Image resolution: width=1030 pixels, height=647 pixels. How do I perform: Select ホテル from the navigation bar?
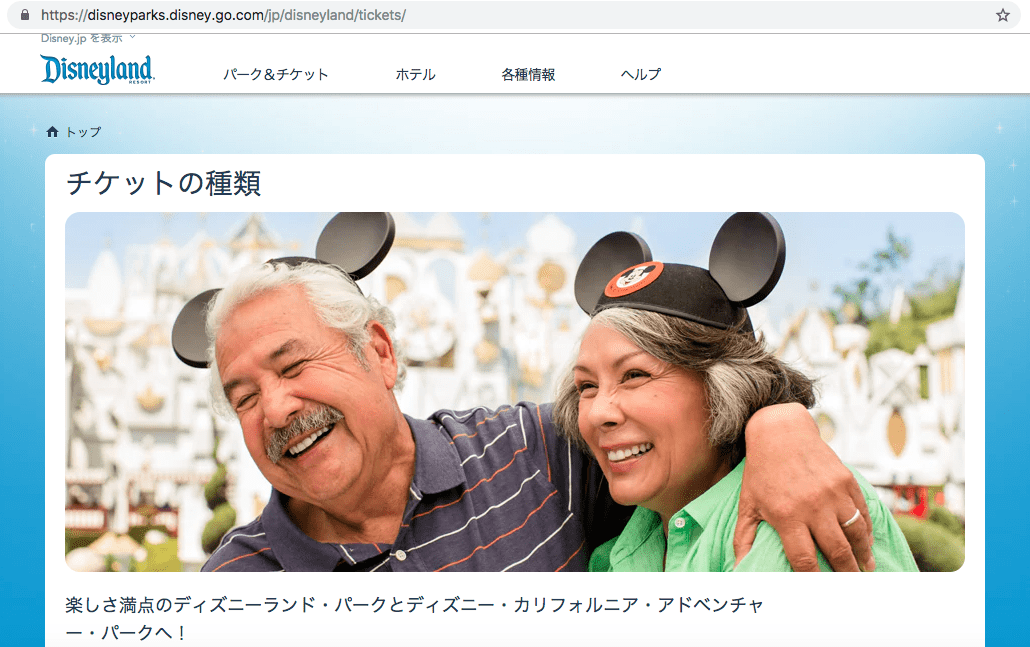click(x=416, y=73)
